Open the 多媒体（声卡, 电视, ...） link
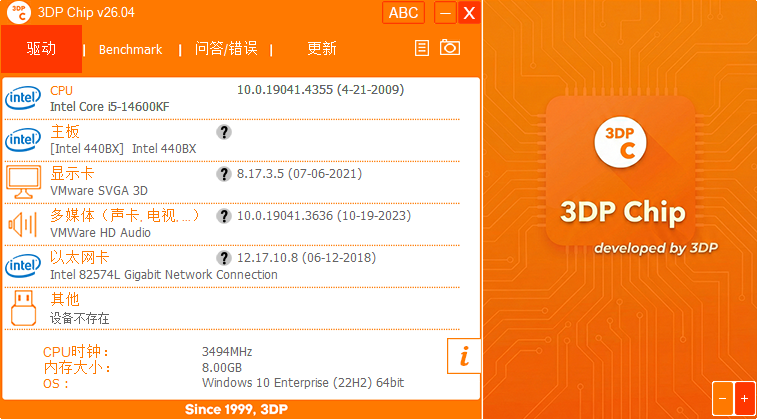 point(125,216)
